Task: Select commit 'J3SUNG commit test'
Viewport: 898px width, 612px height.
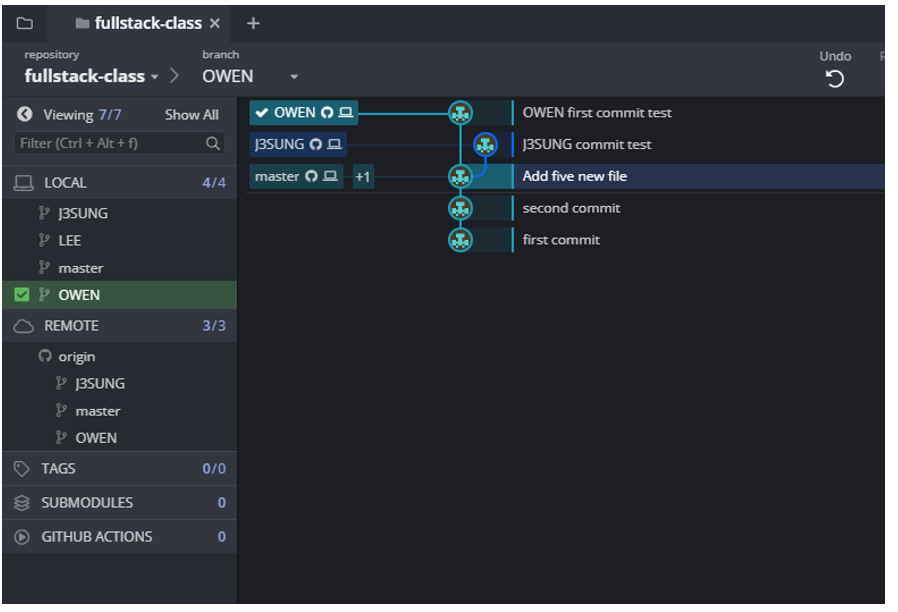Action: pos(586,144)
